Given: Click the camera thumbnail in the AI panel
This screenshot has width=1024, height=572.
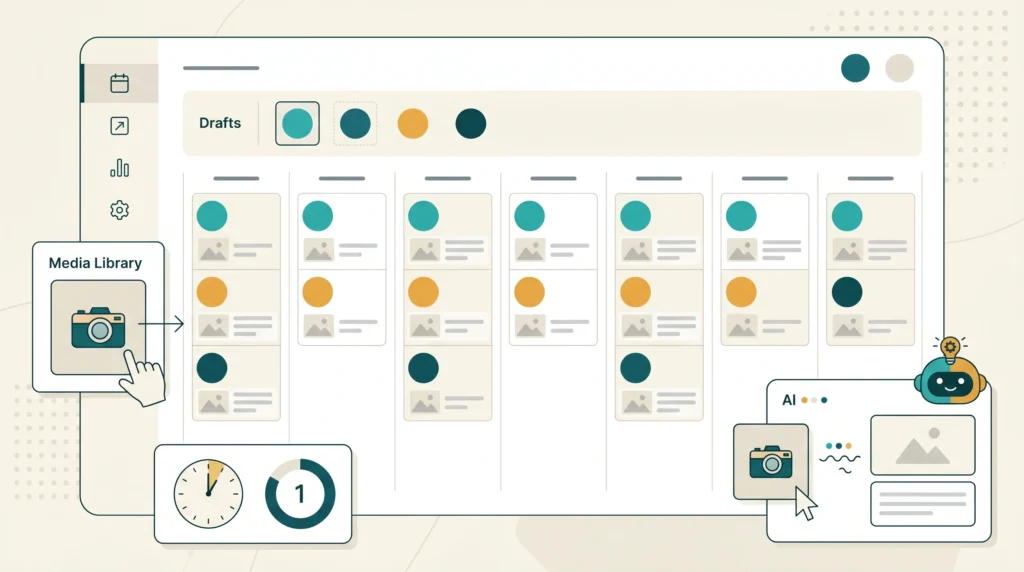Looking at the screenshot, I should (771, 462).
